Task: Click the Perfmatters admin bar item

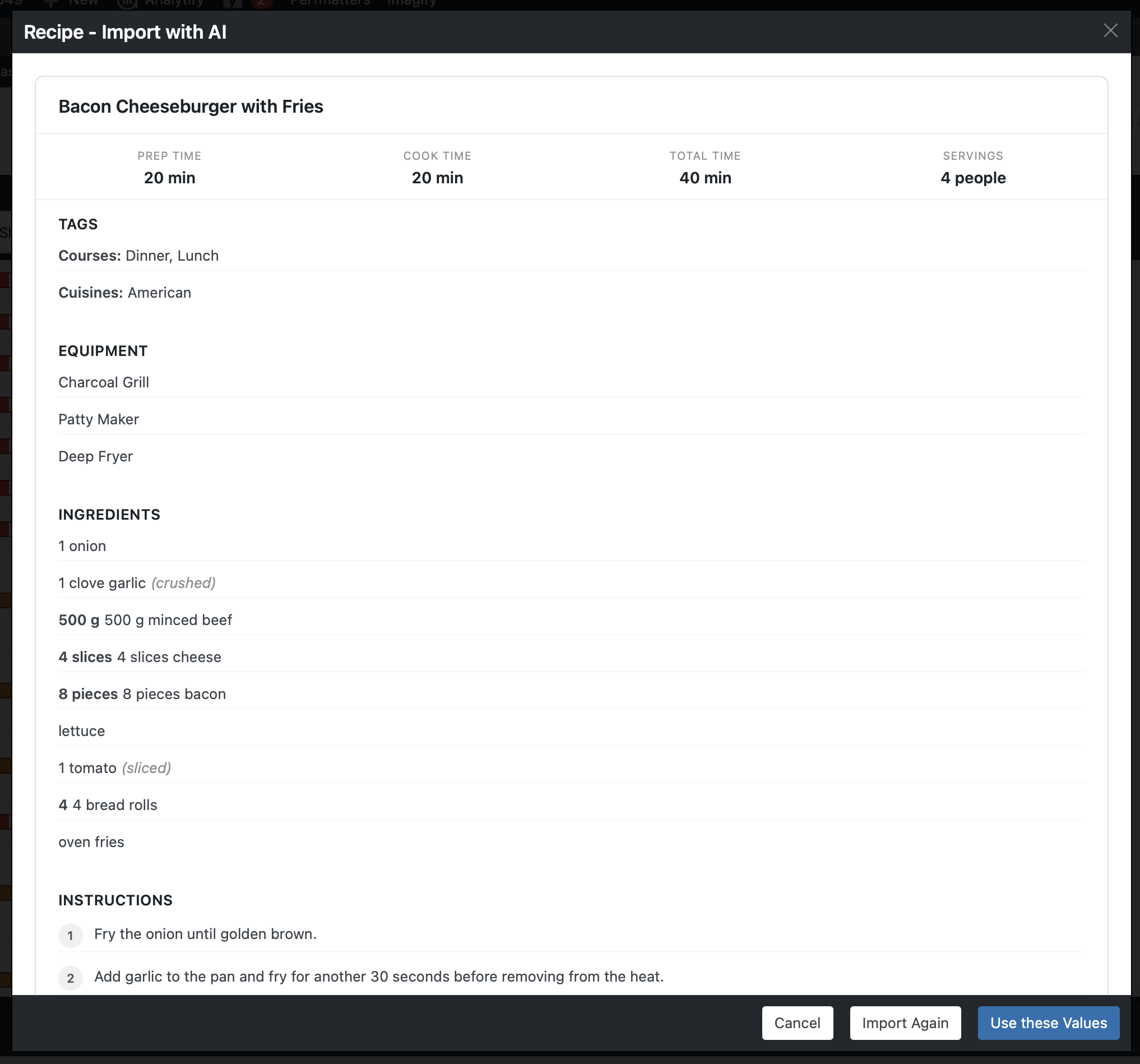Action: click(330, 3)
